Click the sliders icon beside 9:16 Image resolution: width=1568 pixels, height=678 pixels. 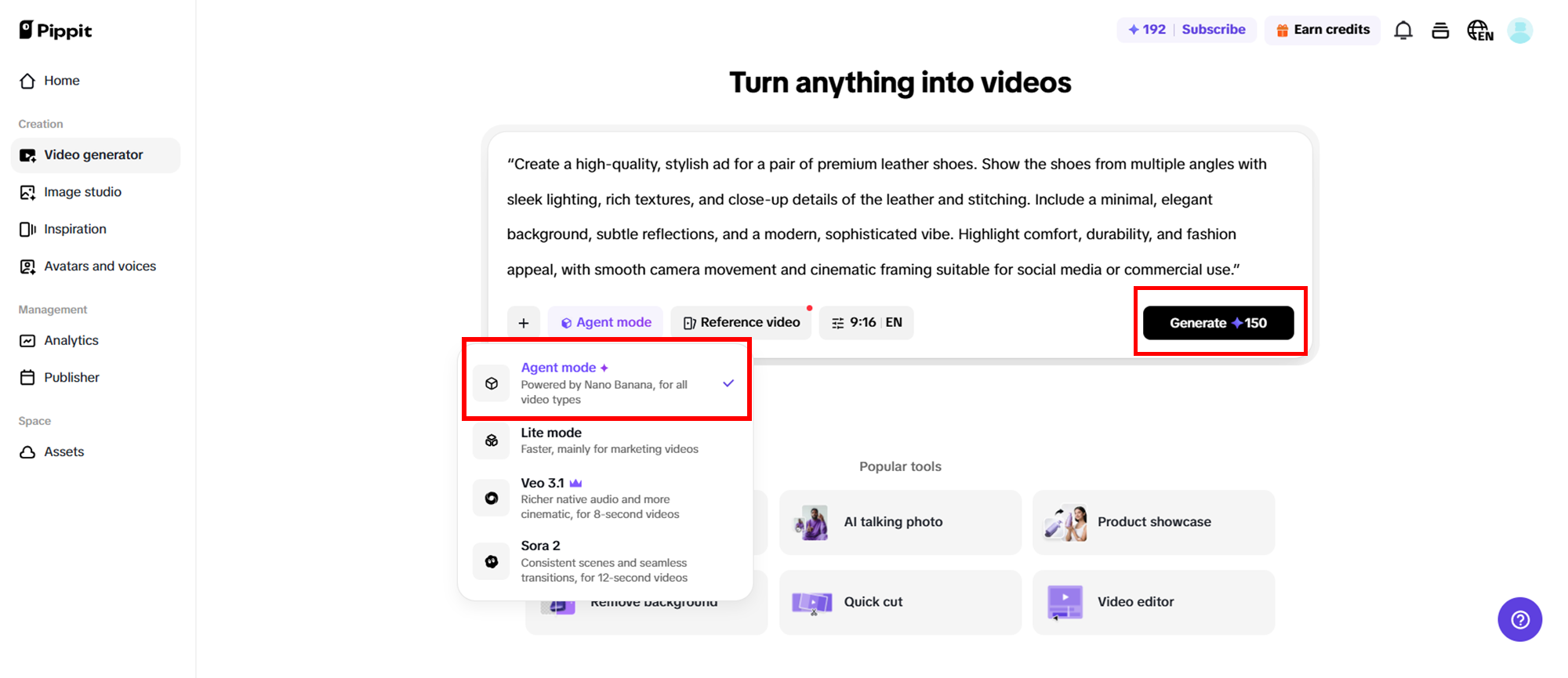(x=837, y=323)
